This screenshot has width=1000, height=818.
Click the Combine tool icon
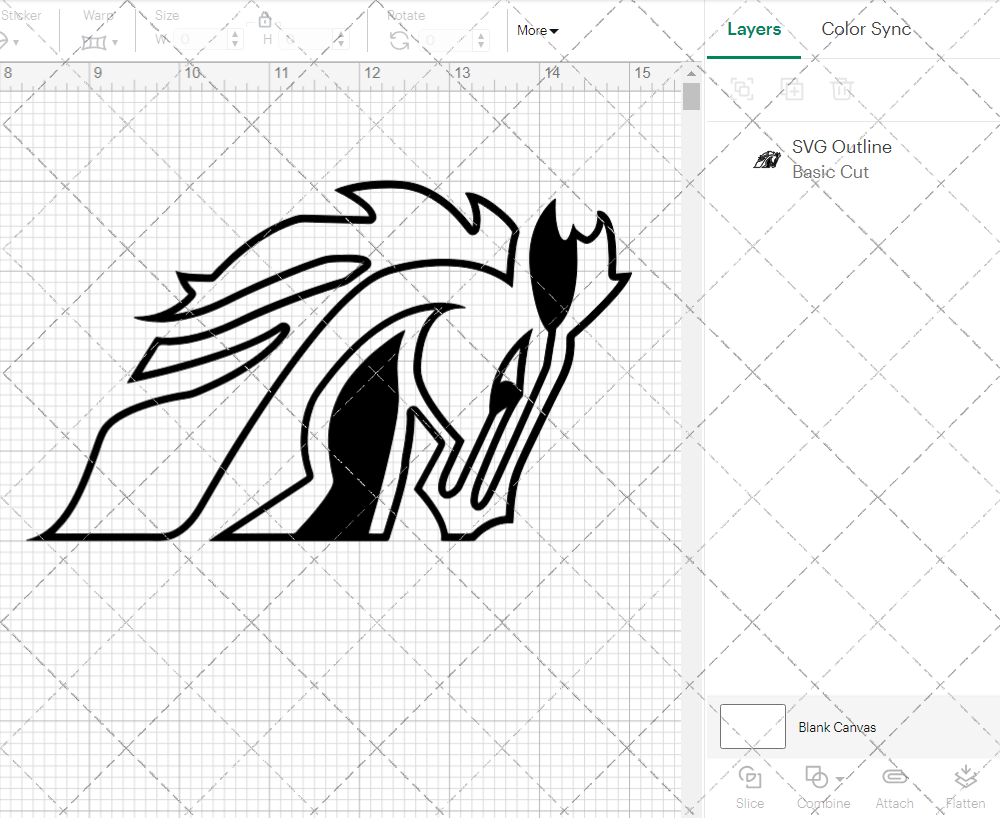pyautogui.click(x=817, y=777)
